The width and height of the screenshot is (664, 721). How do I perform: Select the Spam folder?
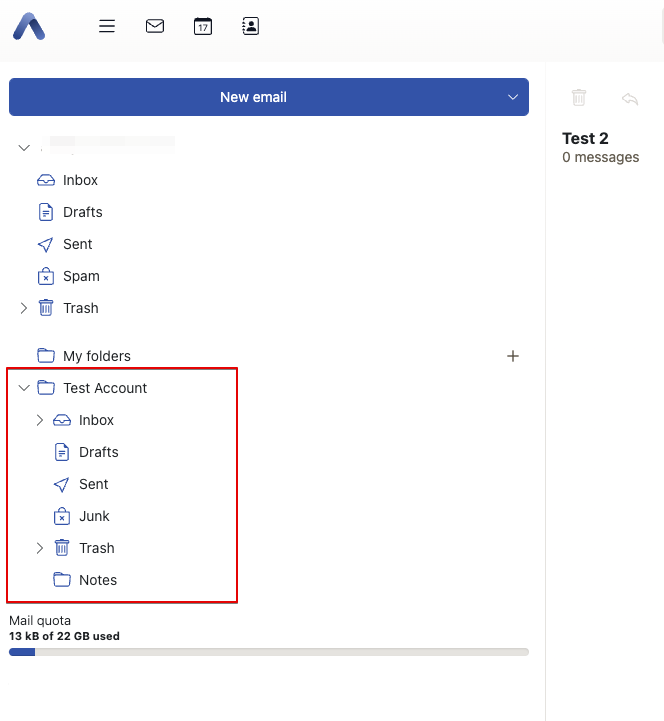[x=81, y=276]
